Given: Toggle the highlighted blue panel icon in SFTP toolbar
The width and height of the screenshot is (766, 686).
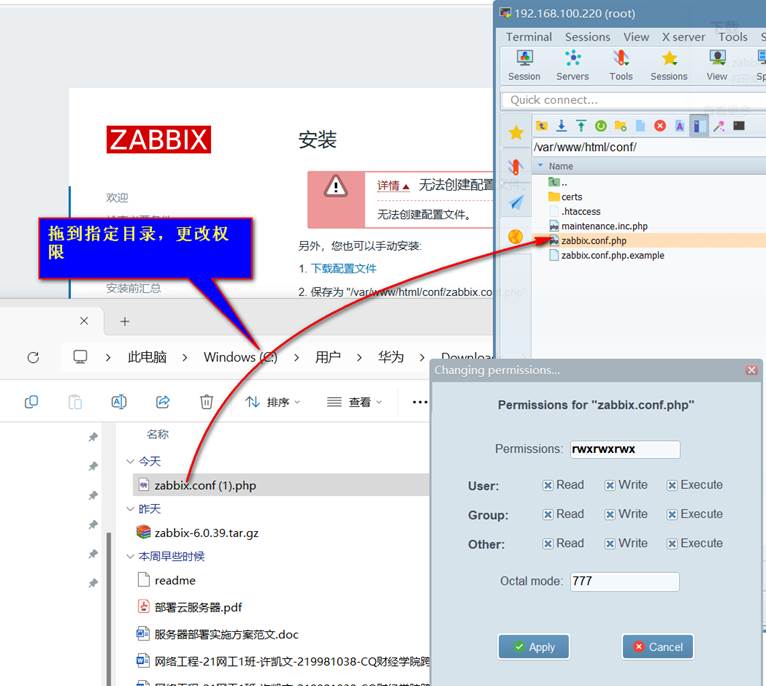Looking at the screenshot, I should tap(698, 126).
